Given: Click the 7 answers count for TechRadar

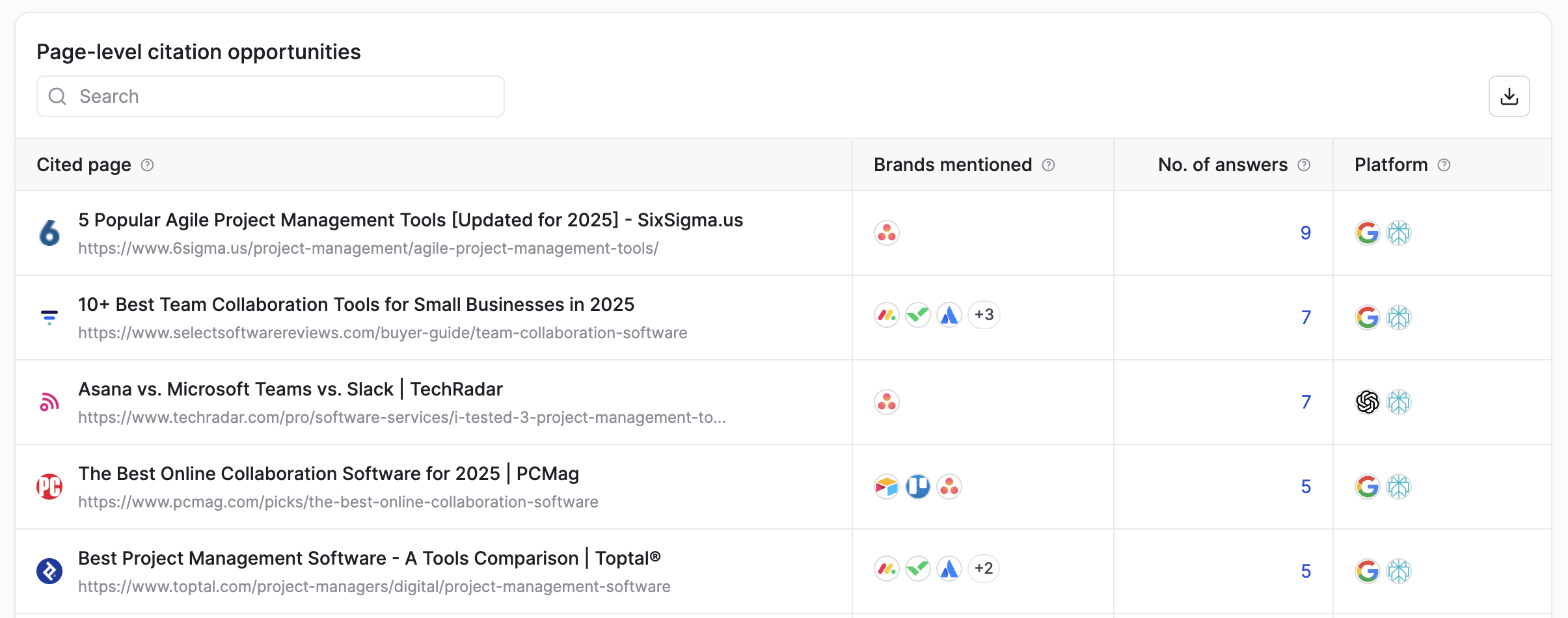Looking at the screenshot, I should (x=1306, y=402).
